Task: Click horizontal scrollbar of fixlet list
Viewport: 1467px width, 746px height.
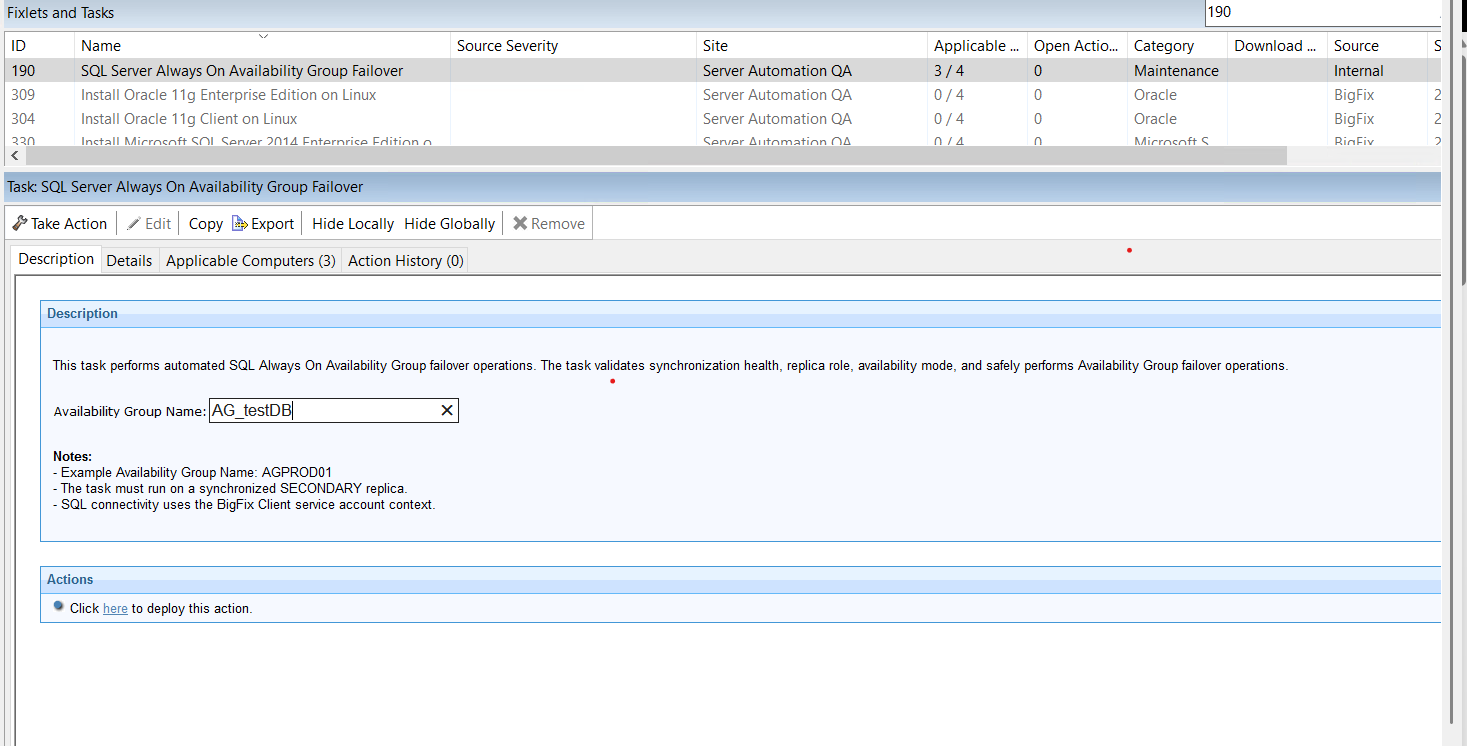Action: click(x=656, y=157)
